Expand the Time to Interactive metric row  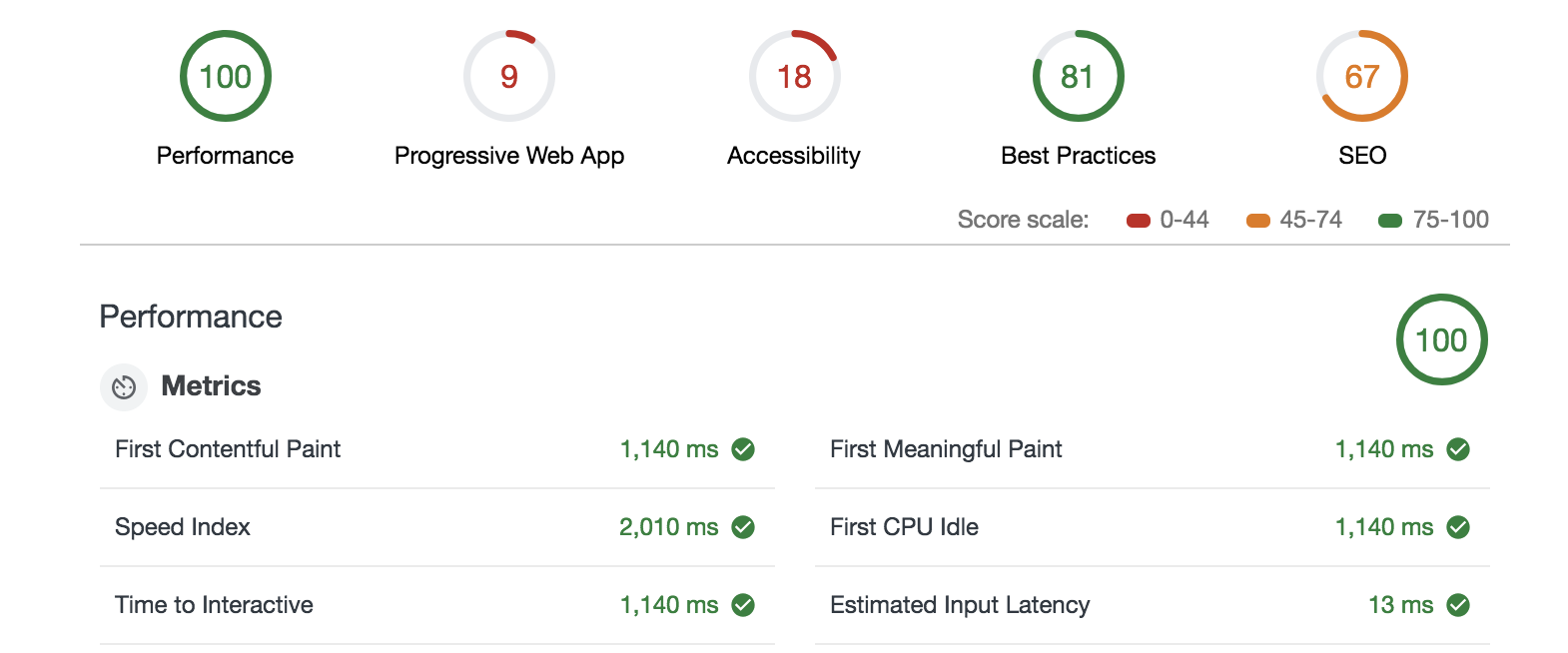coord(214,605)
